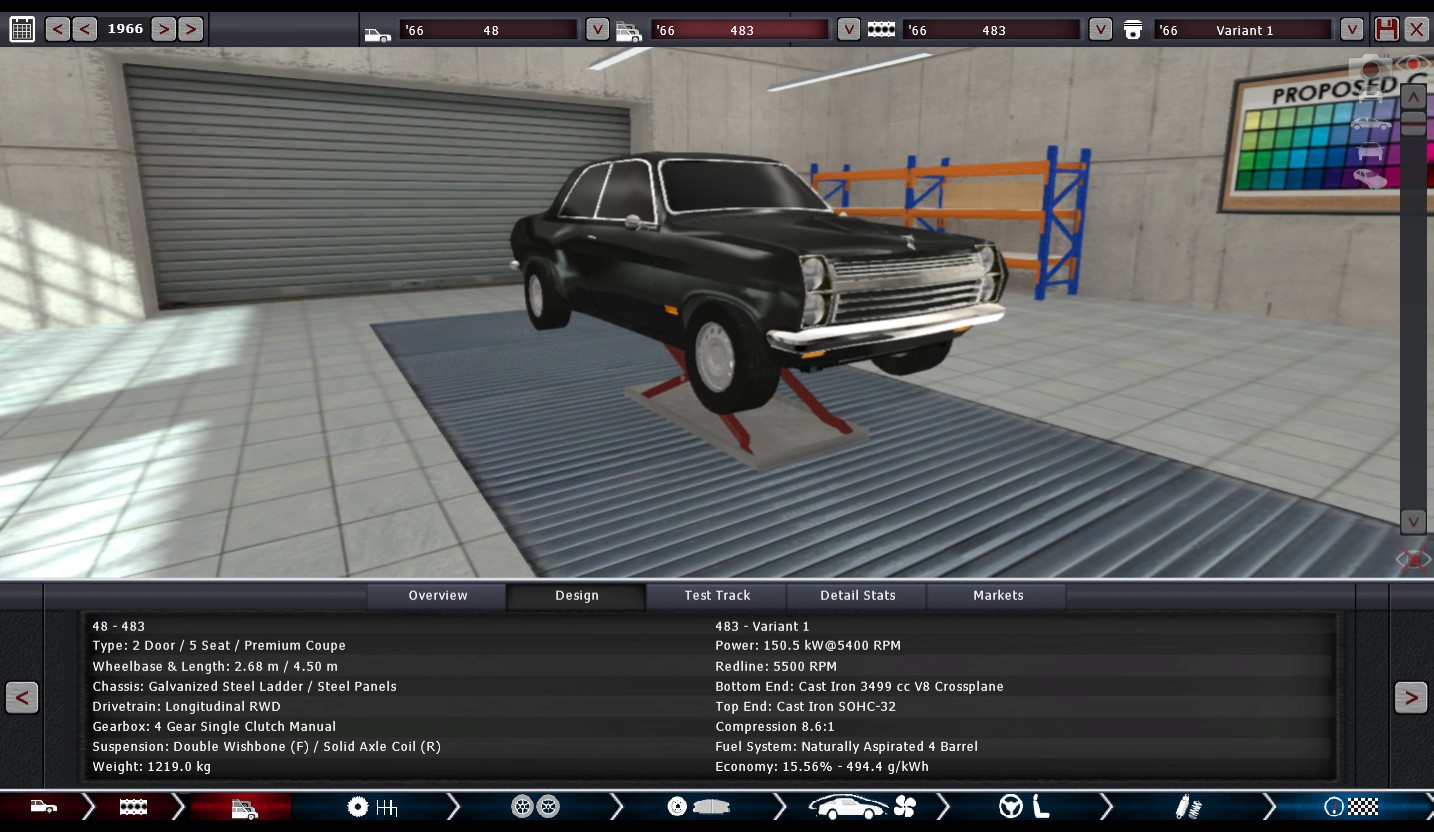Click the down arrow below the vertical slider
This screenshot has height=832, width=1434.
tap(1413, 522)
